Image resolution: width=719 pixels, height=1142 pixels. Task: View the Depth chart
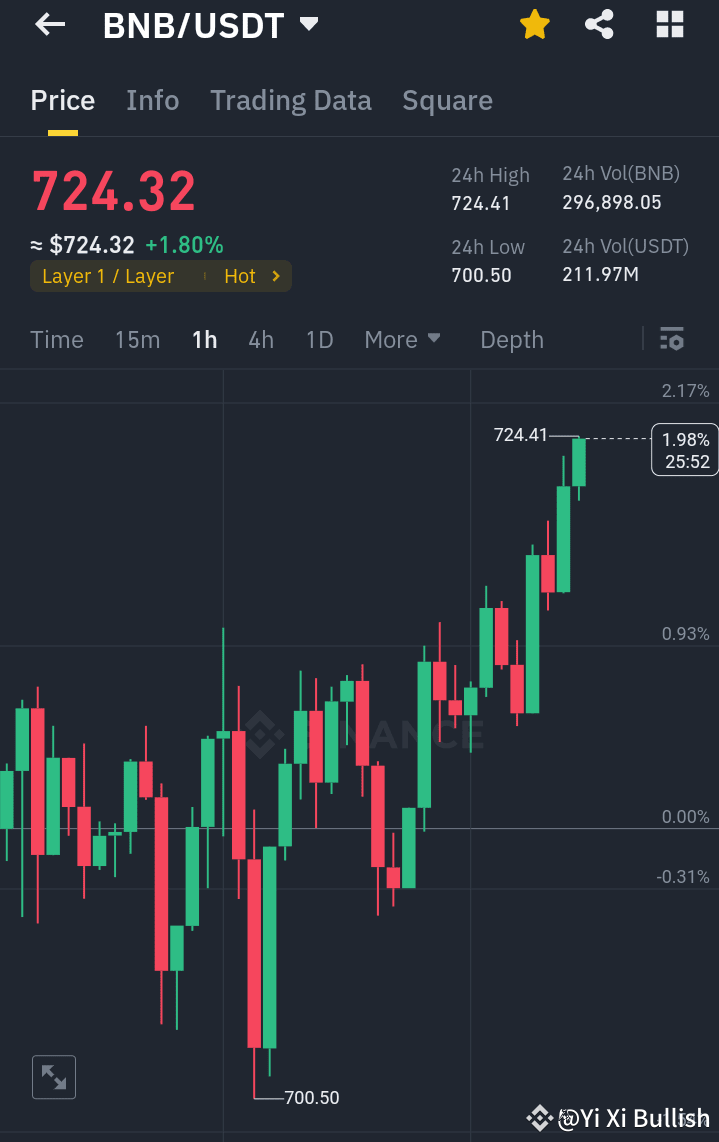[x=511, y=340]
